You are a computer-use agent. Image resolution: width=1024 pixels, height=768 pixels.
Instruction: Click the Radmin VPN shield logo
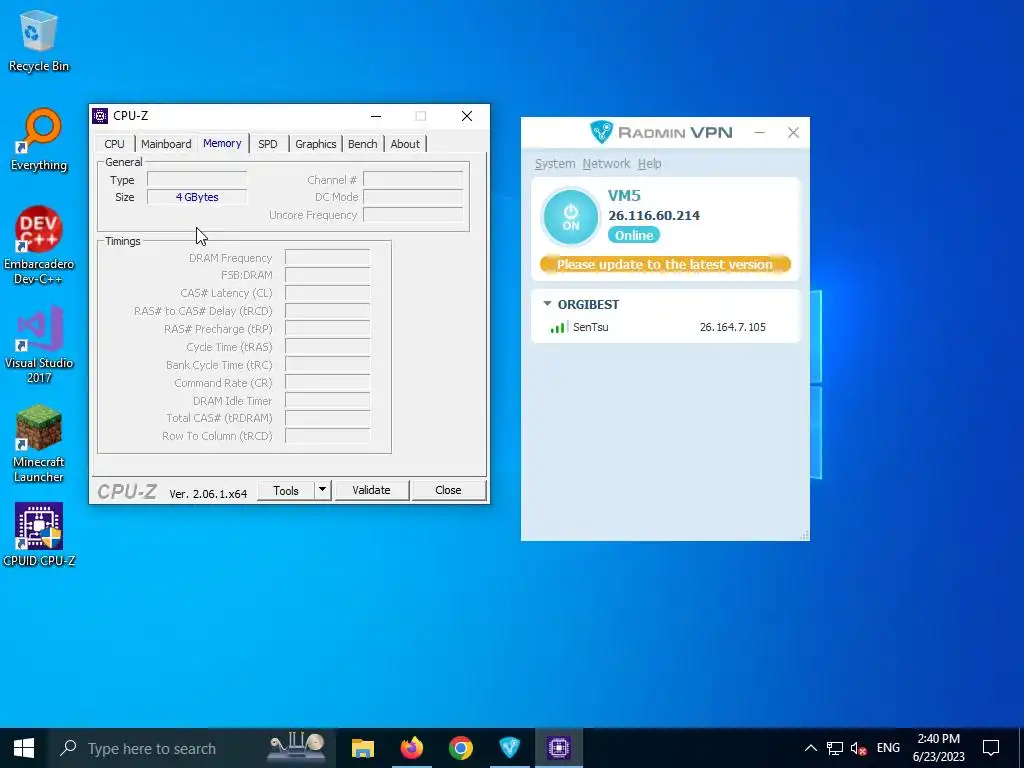coord(601,132)
